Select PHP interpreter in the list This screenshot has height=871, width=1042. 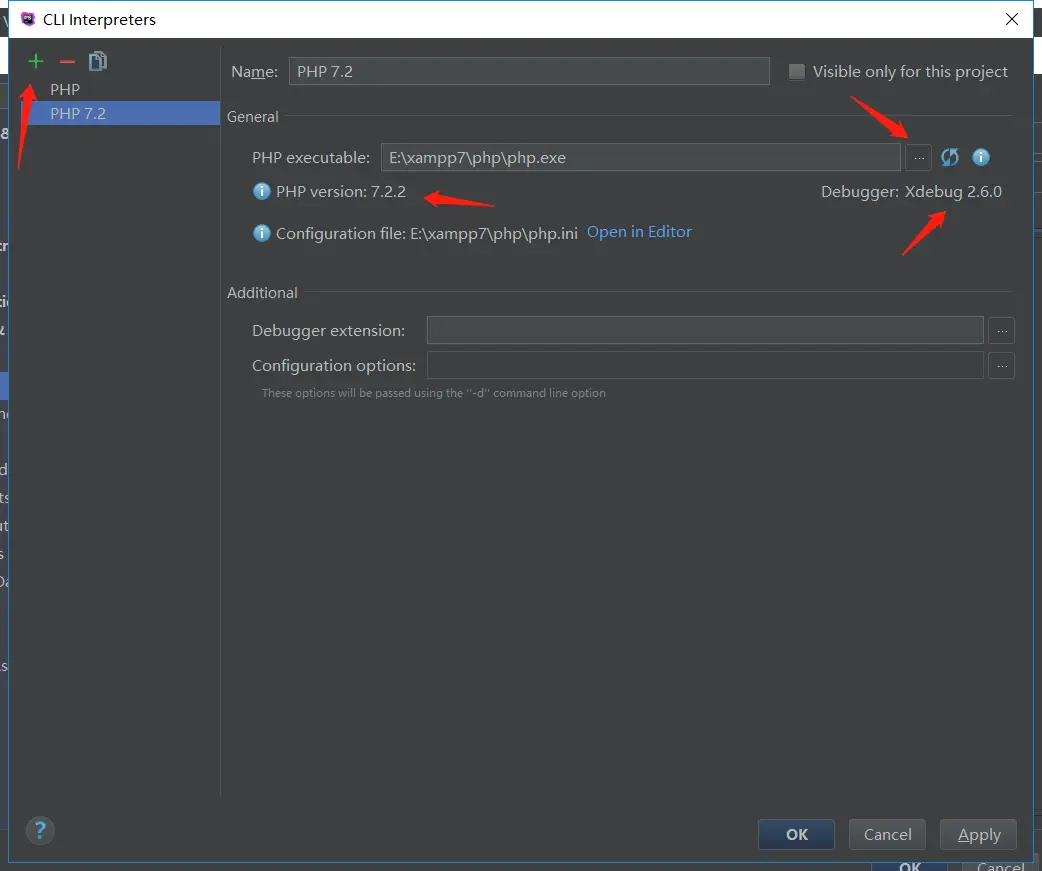coord(120,90)
